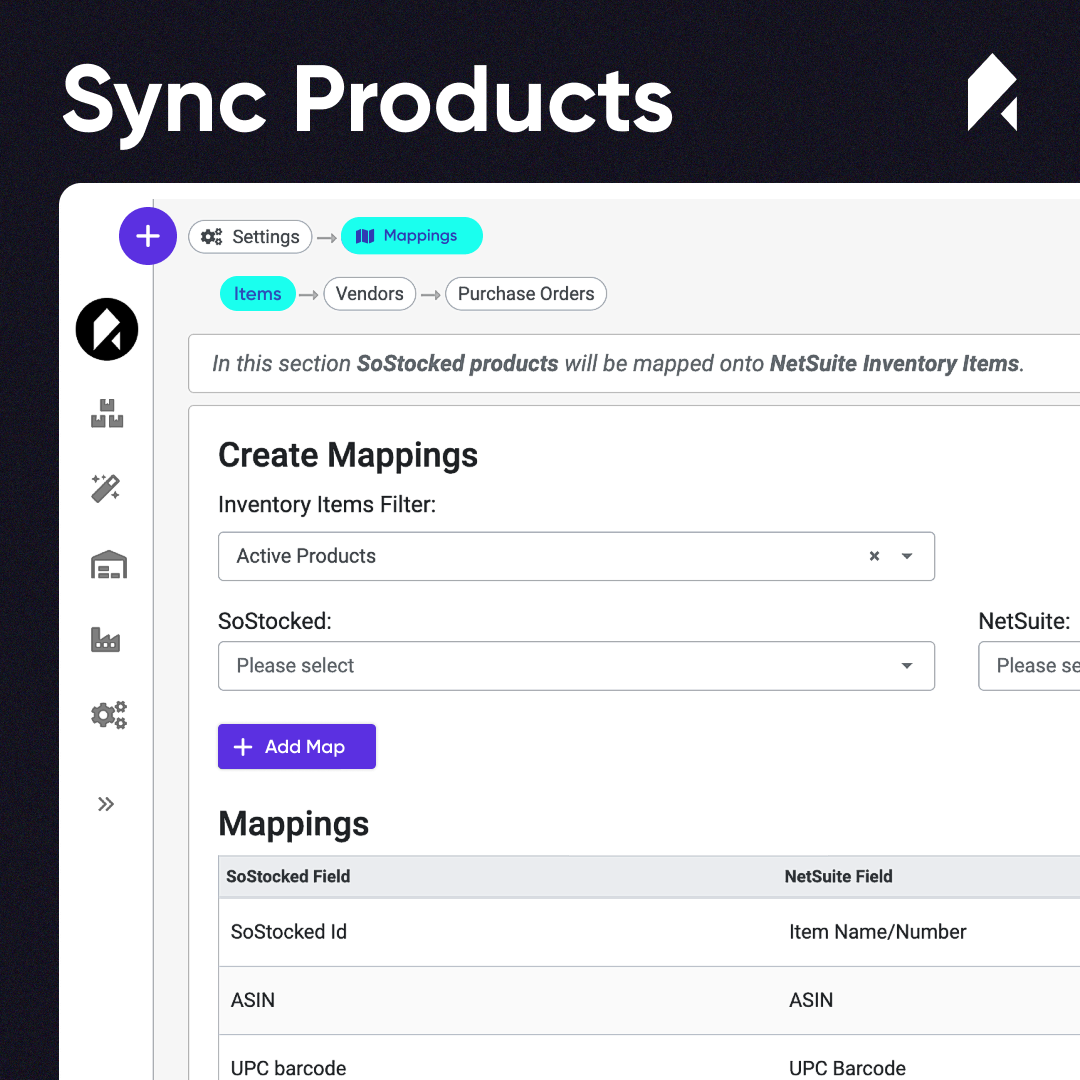Screen dimensions: 1080x1080
Task: Select the Item Name/Number table cell
Action: pyautogui.click(x=878, y=932)
